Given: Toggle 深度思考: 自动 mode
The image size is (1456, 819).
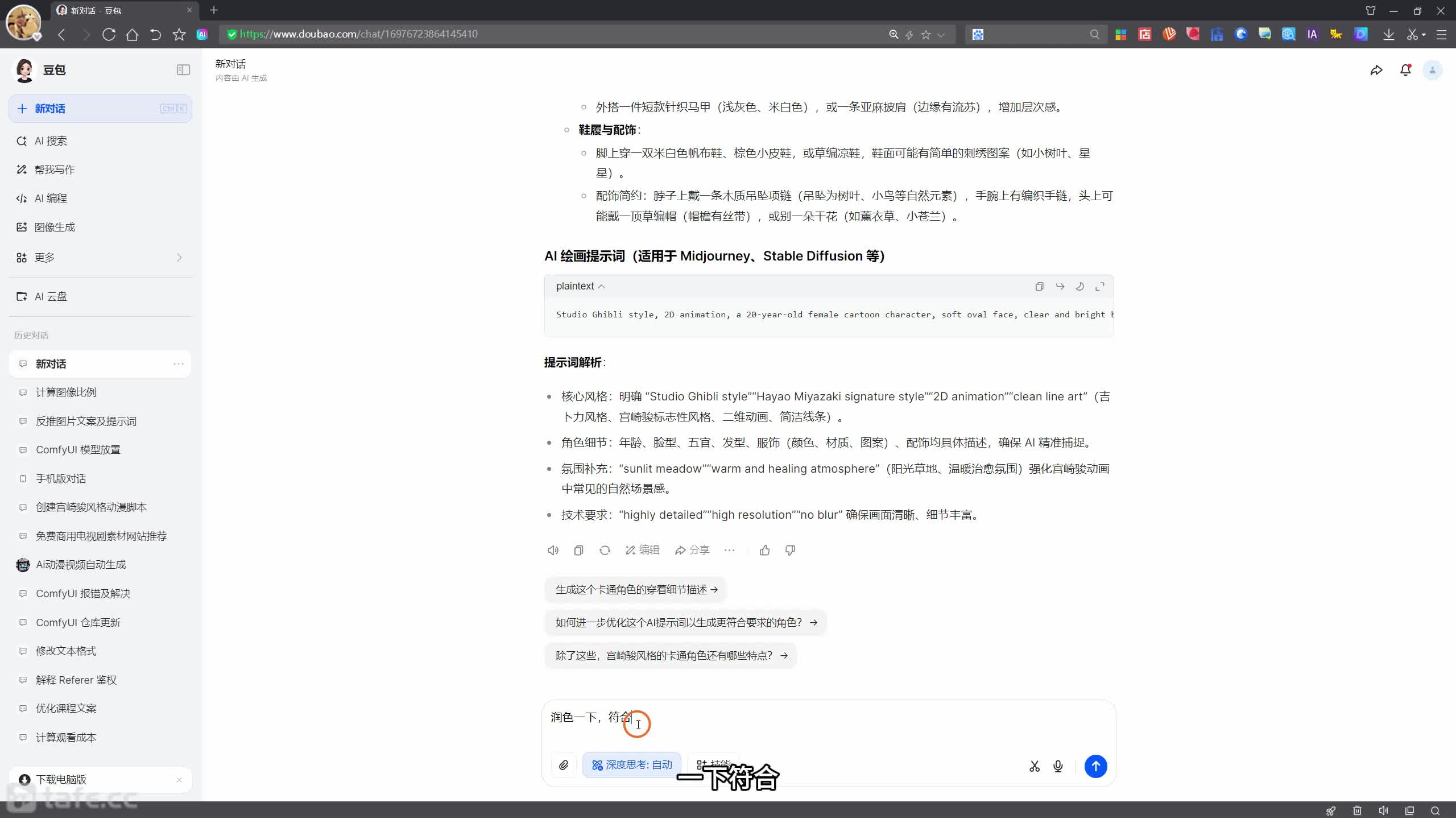Looking at the screenshot, I should [632, 766].
